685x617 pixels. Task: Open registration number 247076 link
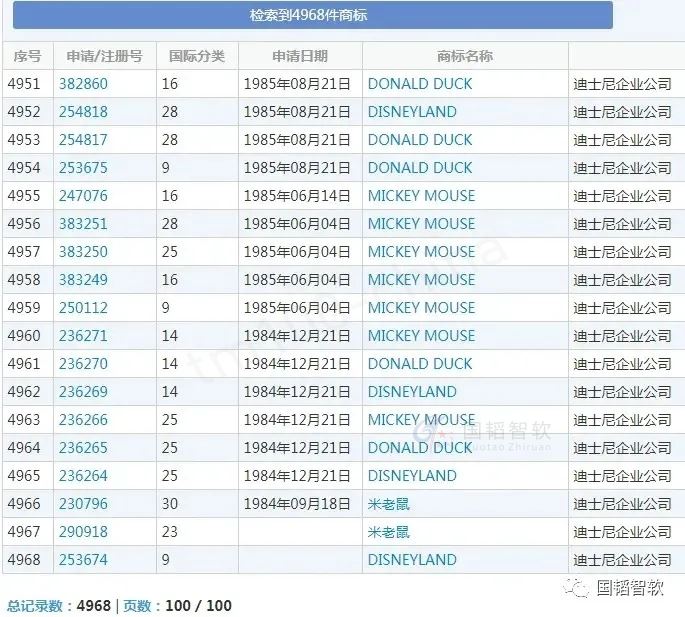click(83, 195)
